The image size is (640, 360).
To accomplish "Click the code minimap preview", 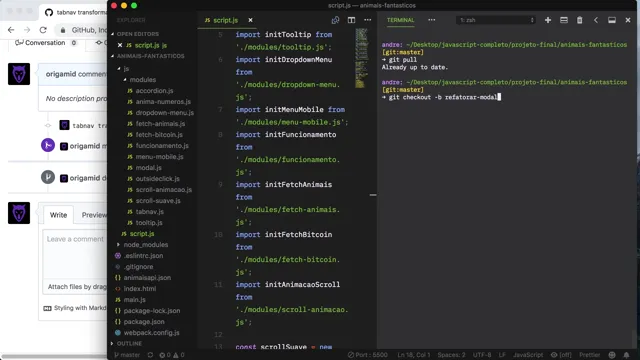I will tap(361, 57).
